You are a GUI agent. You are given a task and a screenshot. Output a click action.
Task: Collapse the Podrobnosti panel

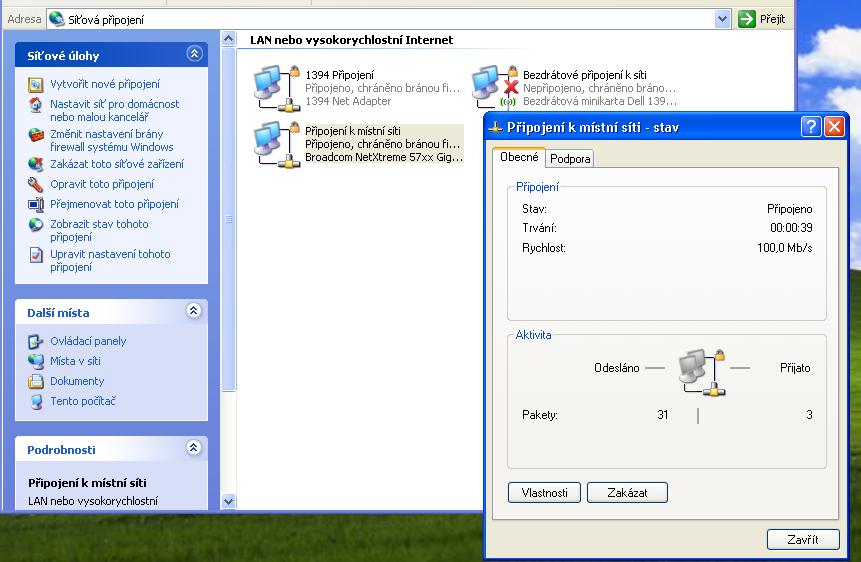[193, 448]
